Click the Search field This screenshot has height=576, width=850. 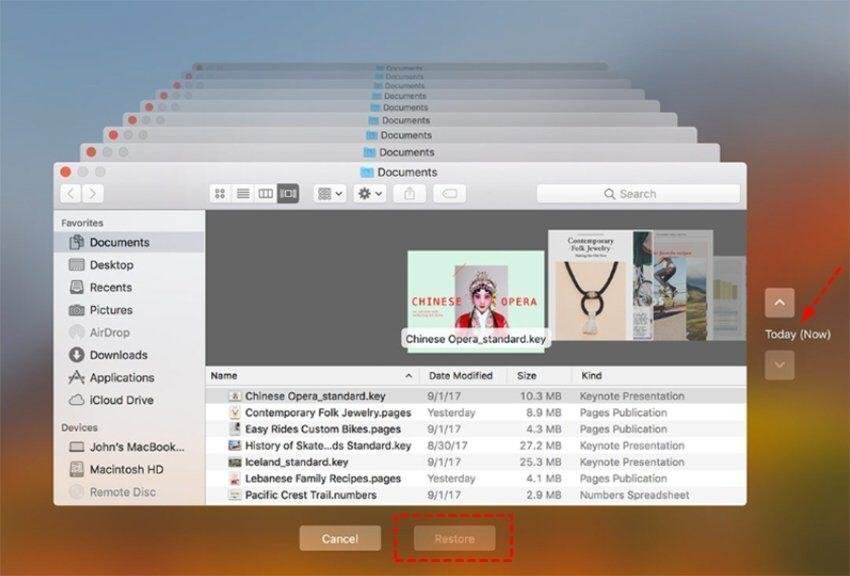(x=638, y=193)
